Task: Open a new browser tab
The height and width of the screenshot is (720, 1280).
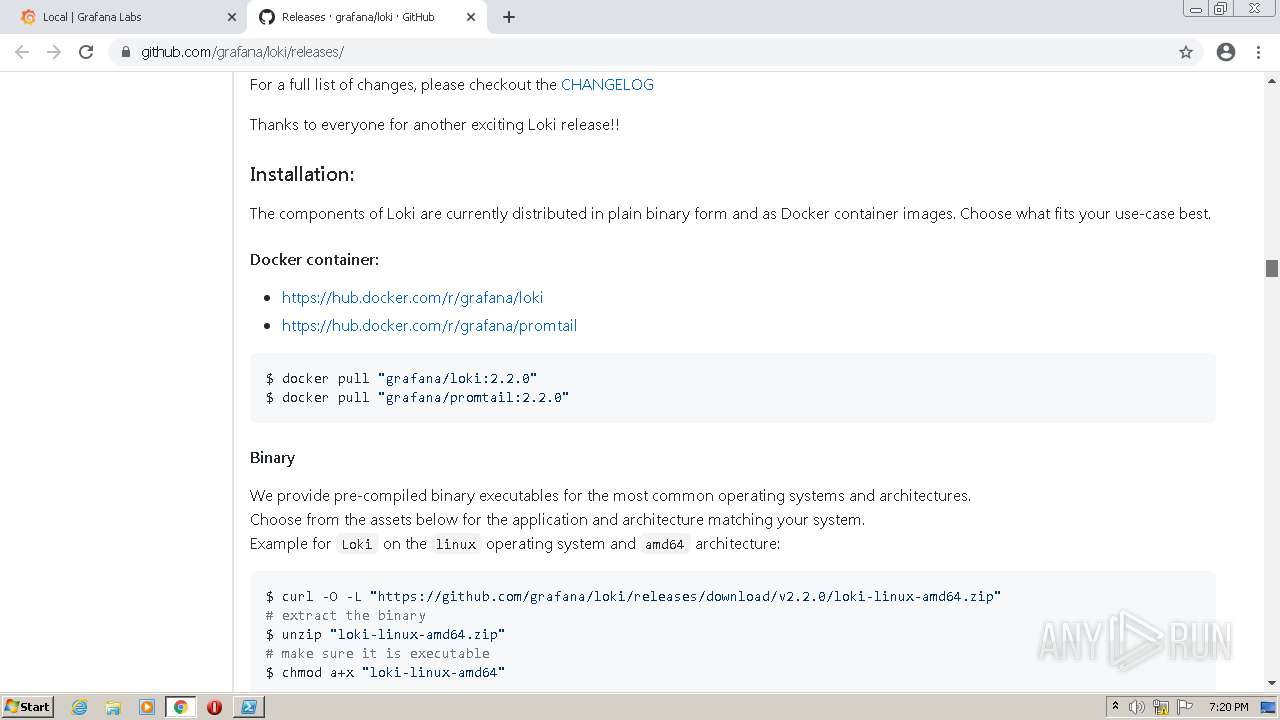Action: point(509,17)
